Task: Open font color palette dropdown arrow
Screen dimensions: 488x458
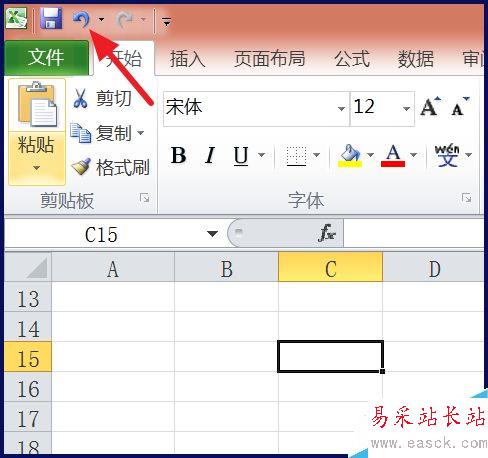Action: pyautogui.click(x=413, y=155)
